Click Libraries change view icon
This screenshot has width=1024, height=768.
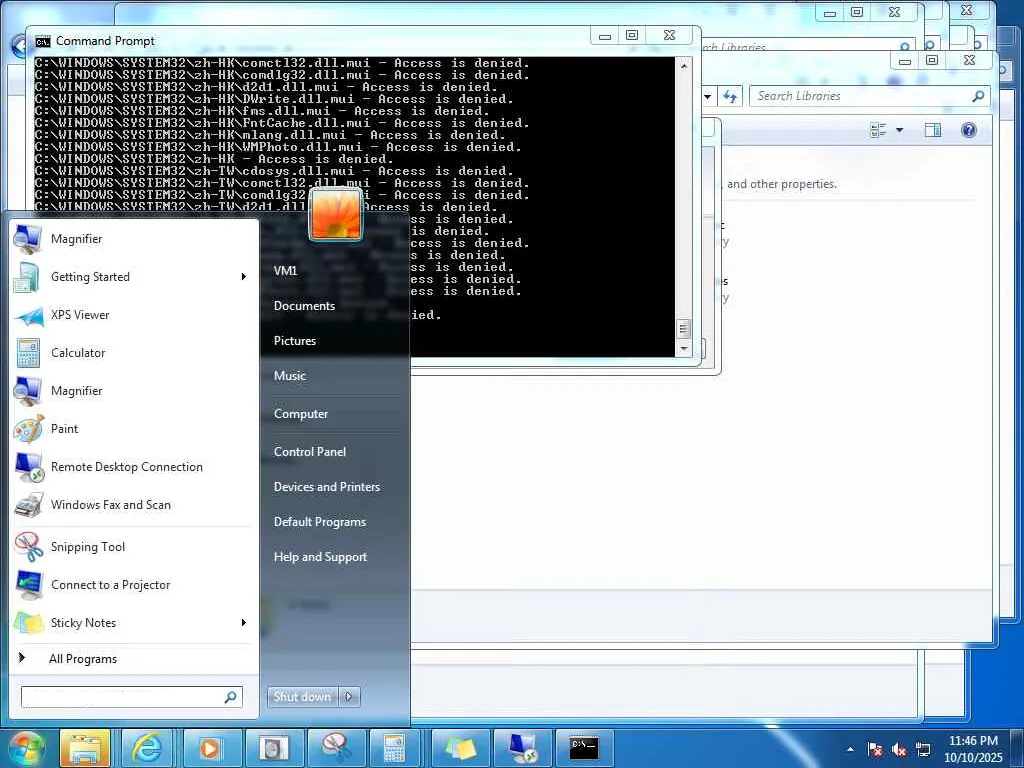(878, 130)
